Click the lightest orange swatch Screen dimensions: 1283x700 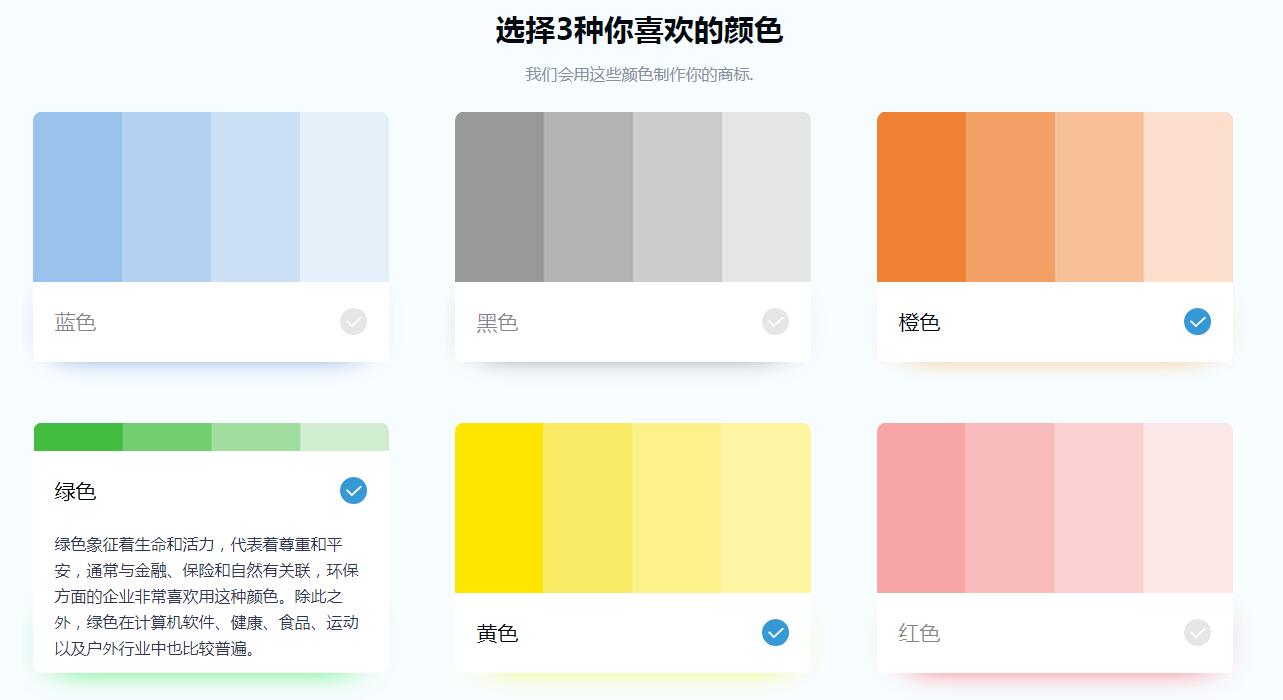click(1188, 197)
